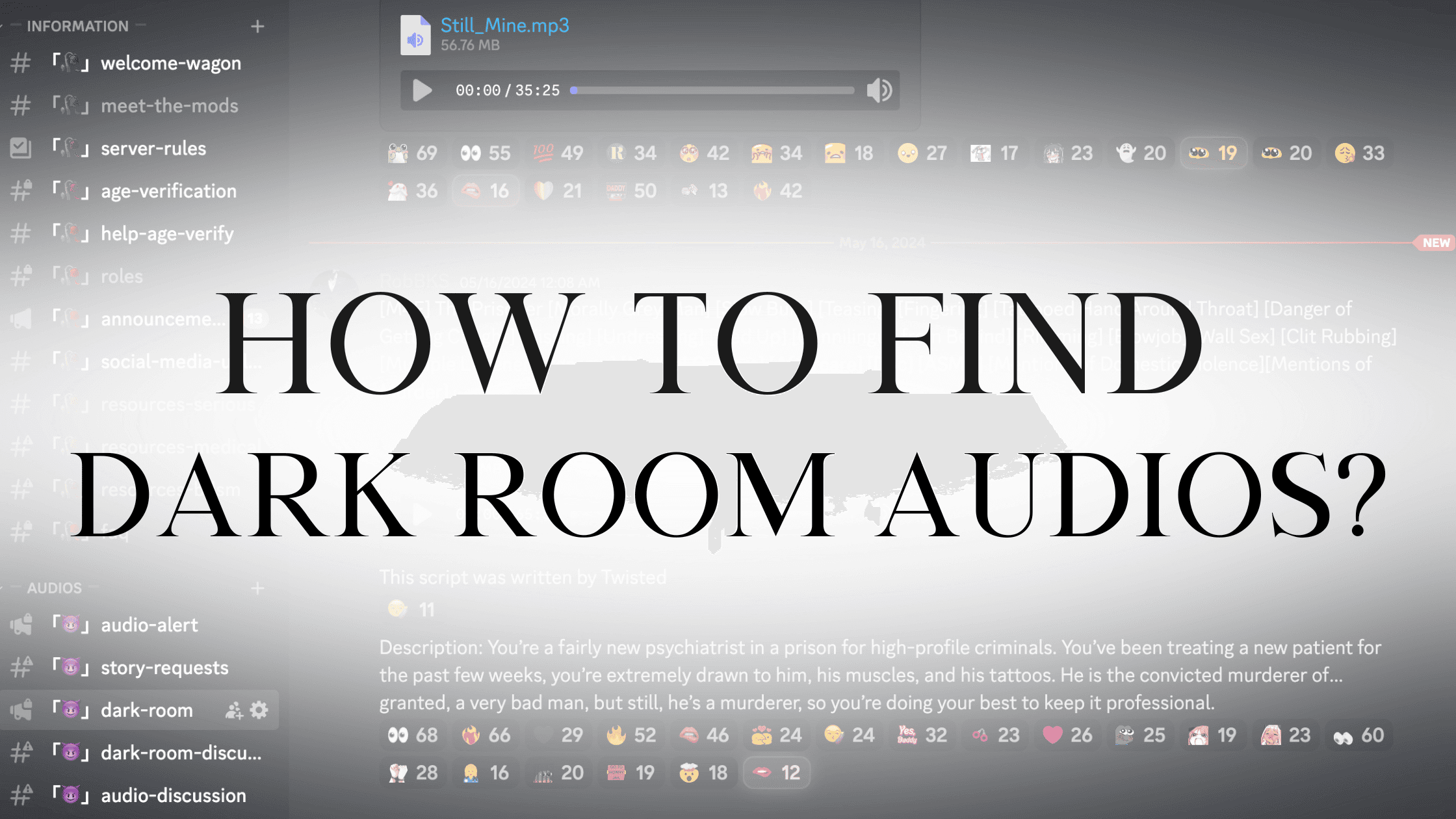This screenshot has width=1456, height=819.
Task: Toggle the fire reaction with 52 count
Action: 630,735
